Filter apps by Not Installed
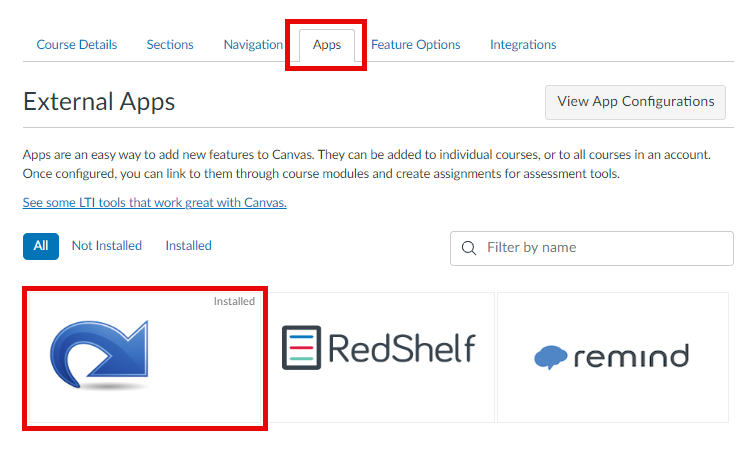Screen dimensions: 752x453 click(107, 246)
